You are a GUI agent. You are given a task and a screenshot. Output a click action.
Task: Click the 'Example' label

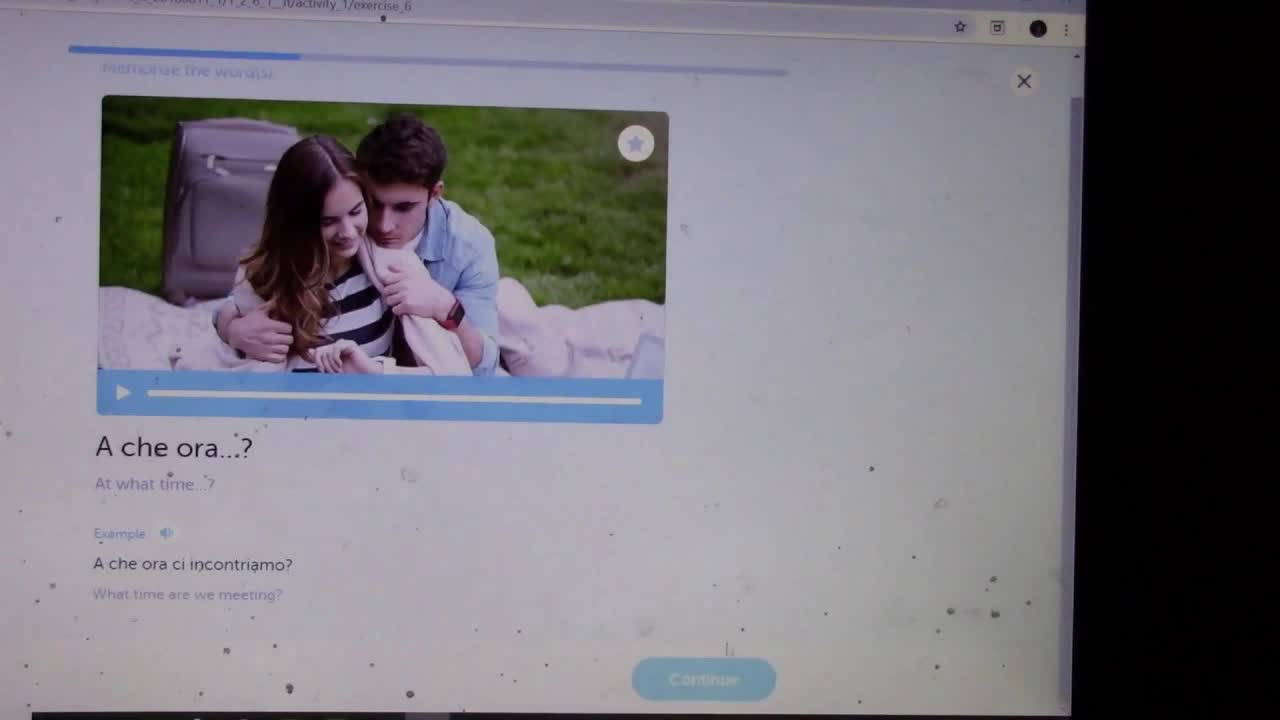[119, 533]
